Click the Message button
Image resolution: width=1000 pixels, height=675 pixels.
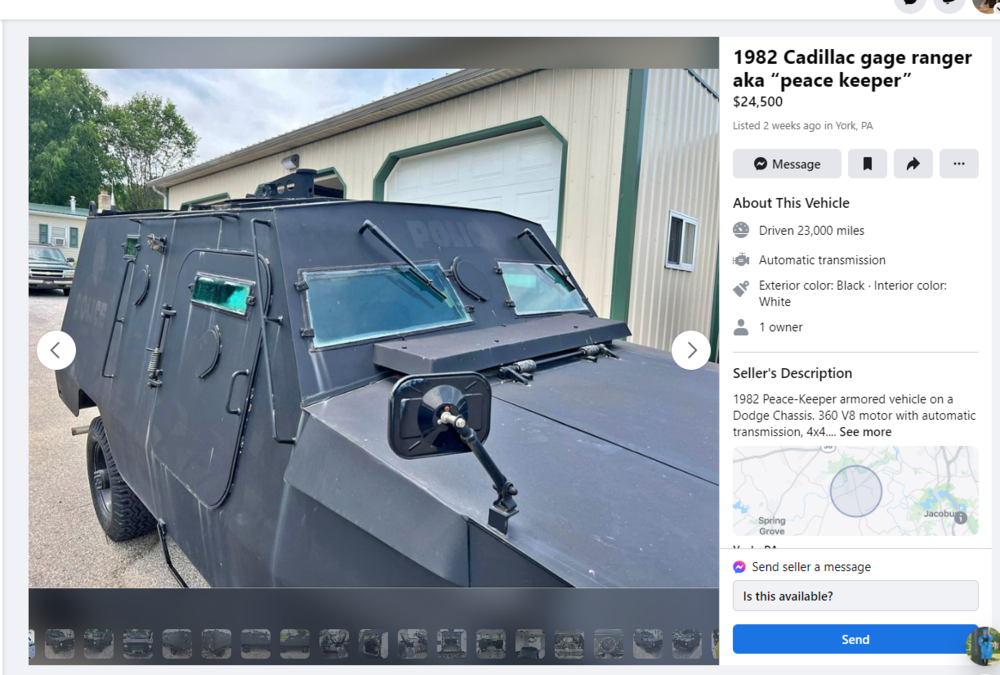[786, 164]
